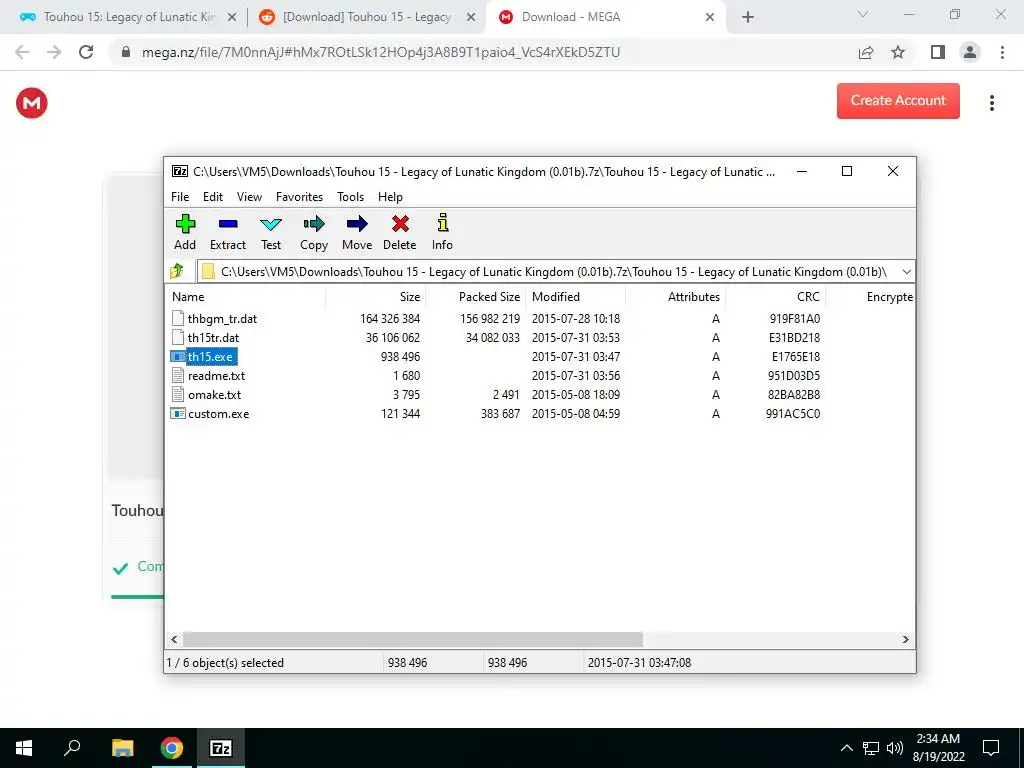This screenshot has height=768, width=1024.
Task: Expand the 7-Zip address path dropdown
Action: [906, 272]
